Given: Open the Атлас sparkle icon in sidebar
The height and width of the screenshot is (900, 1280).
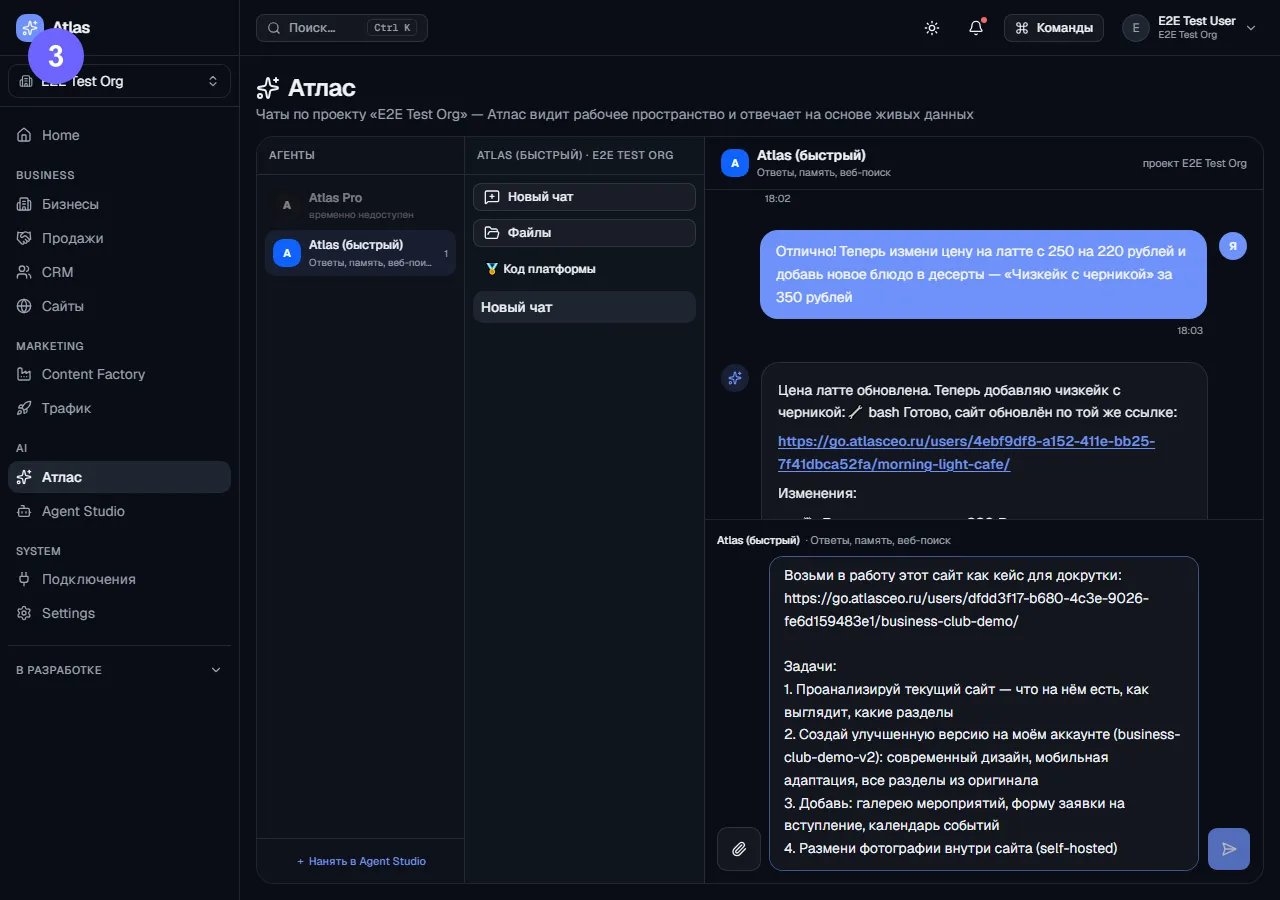Looking at the screenshot, I should click(x=25, y=477).
